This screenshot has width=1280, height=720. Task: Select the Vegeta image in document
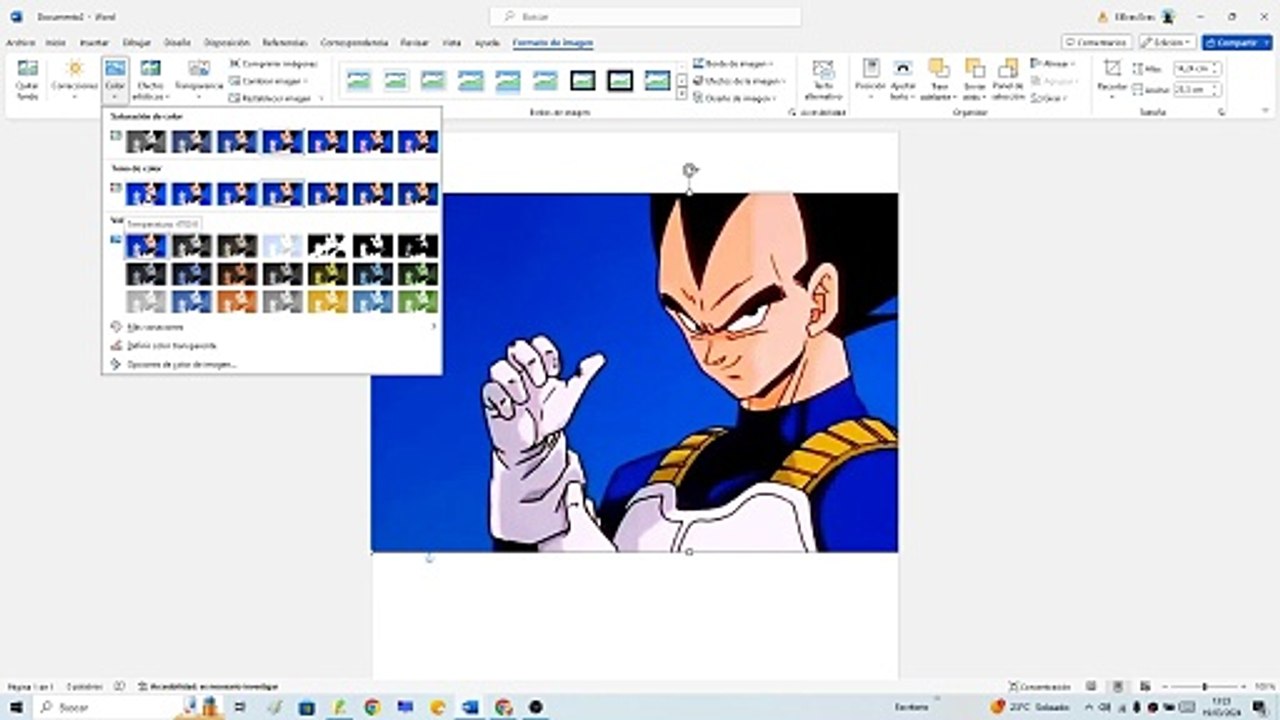634,372
